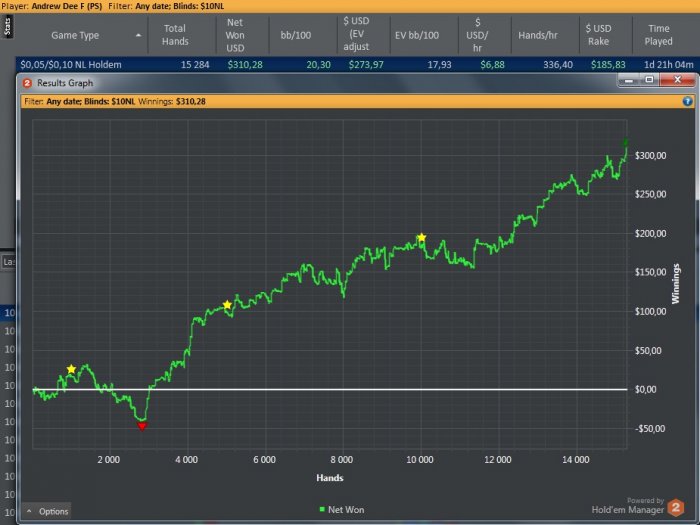Screen dimensions: 700x525
Task: Sort by the Total Hands column
Action: tap(175, 35)
